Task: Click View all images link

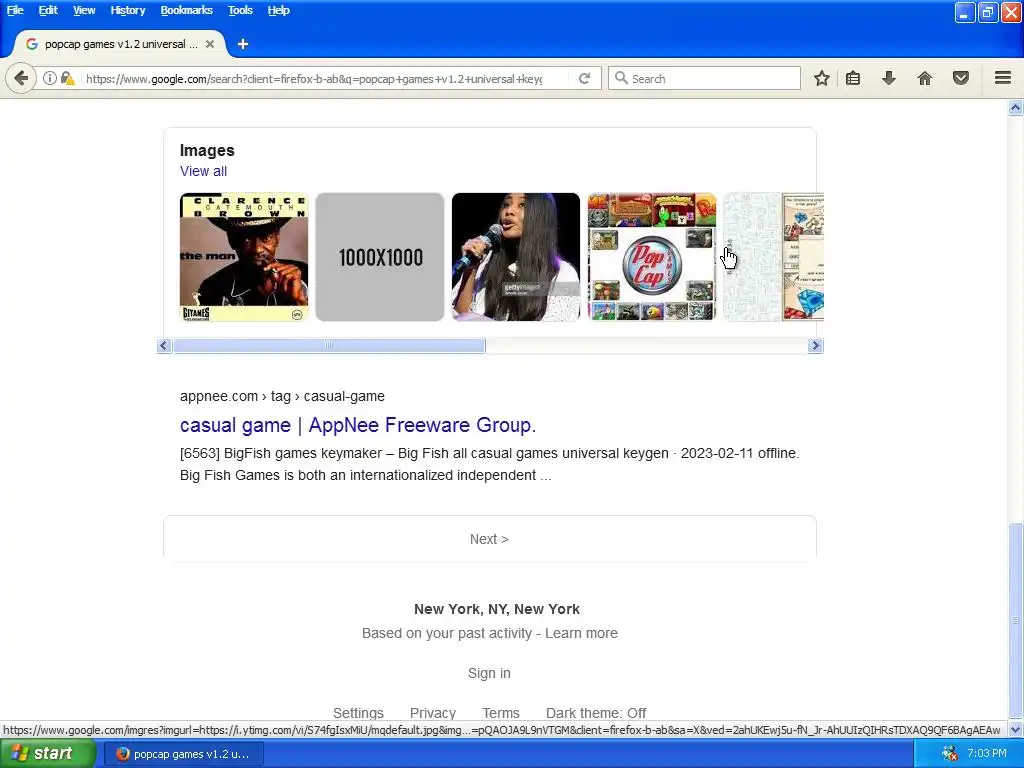Action: tap(203, 171)
